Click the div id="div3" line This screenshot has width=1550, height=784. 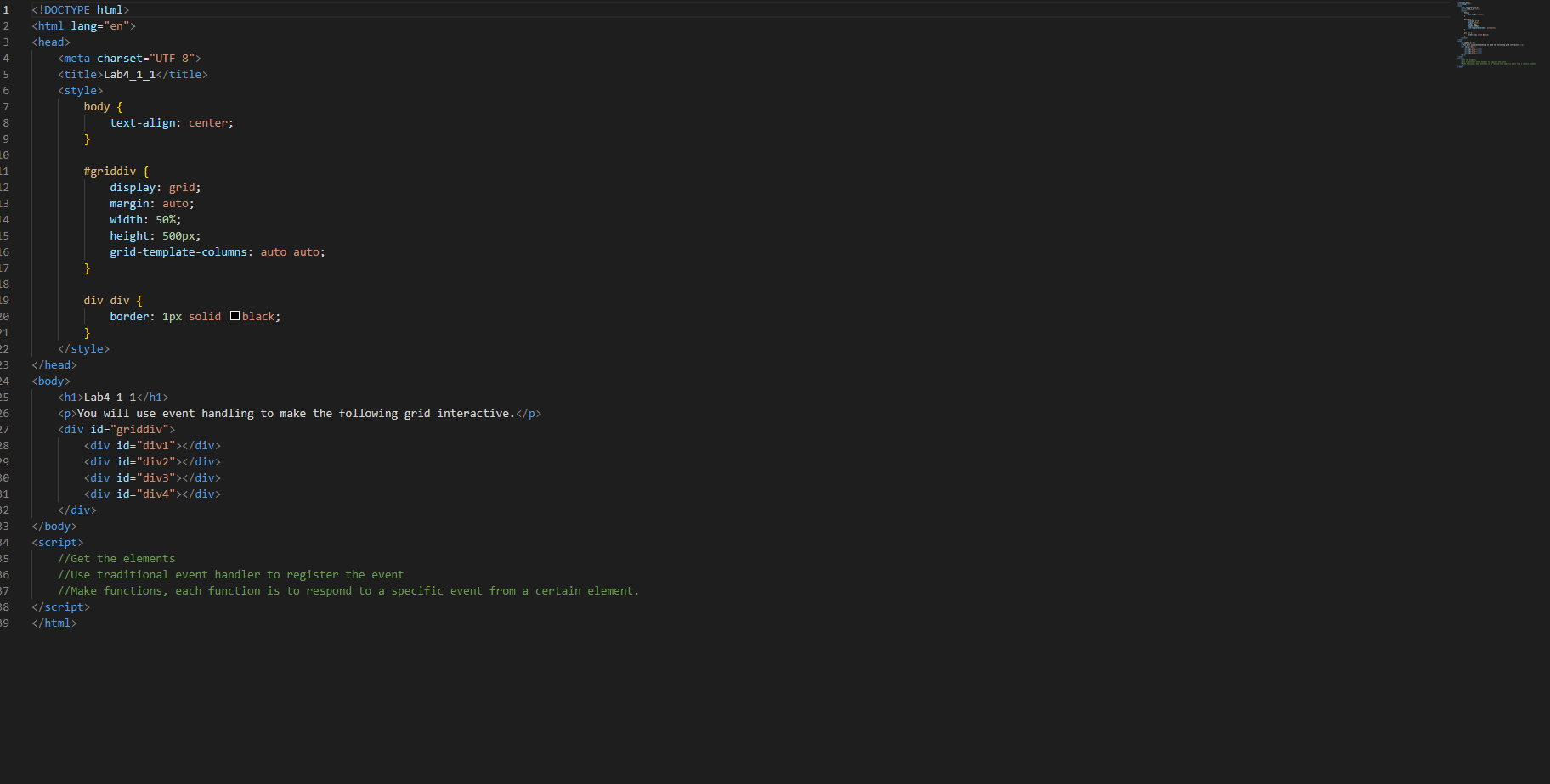coord(152,478)
